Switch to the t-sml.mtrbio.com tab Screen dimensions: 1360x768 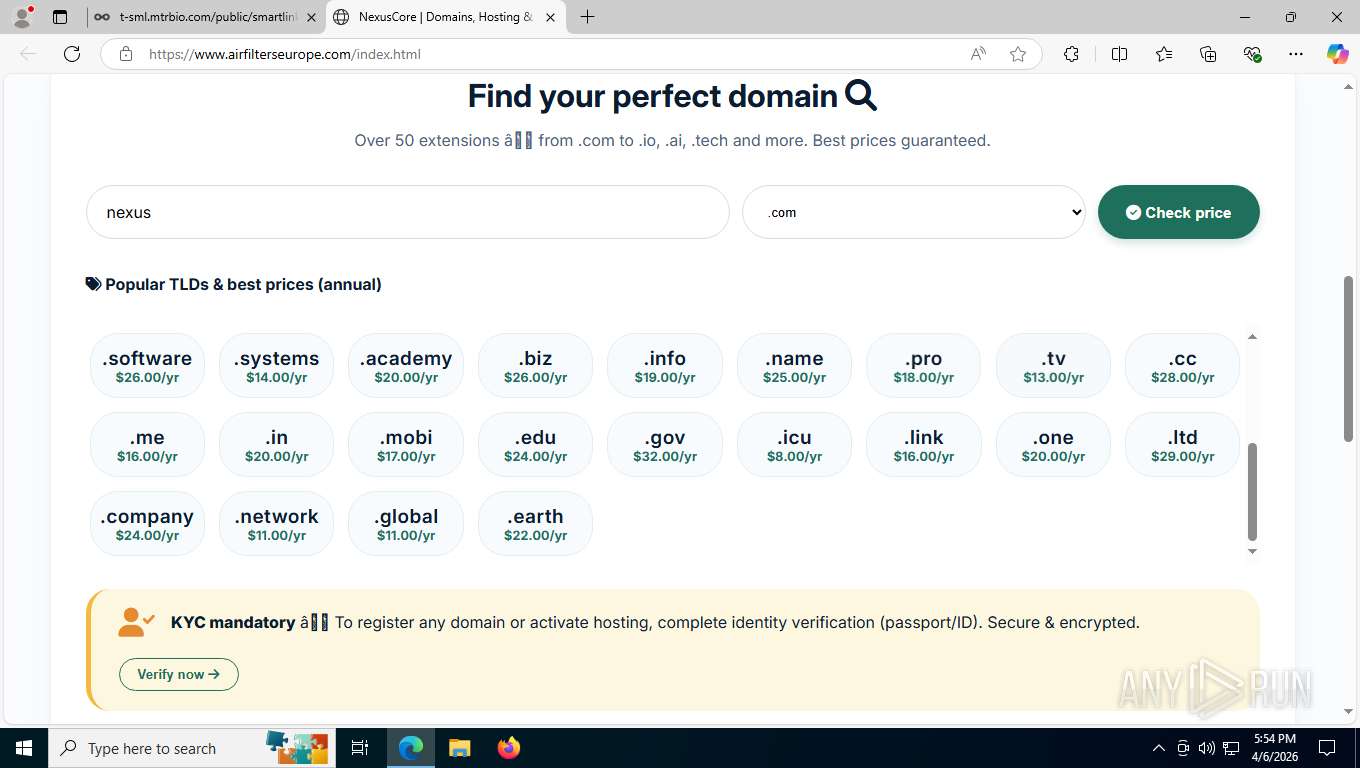pos(206,17)
